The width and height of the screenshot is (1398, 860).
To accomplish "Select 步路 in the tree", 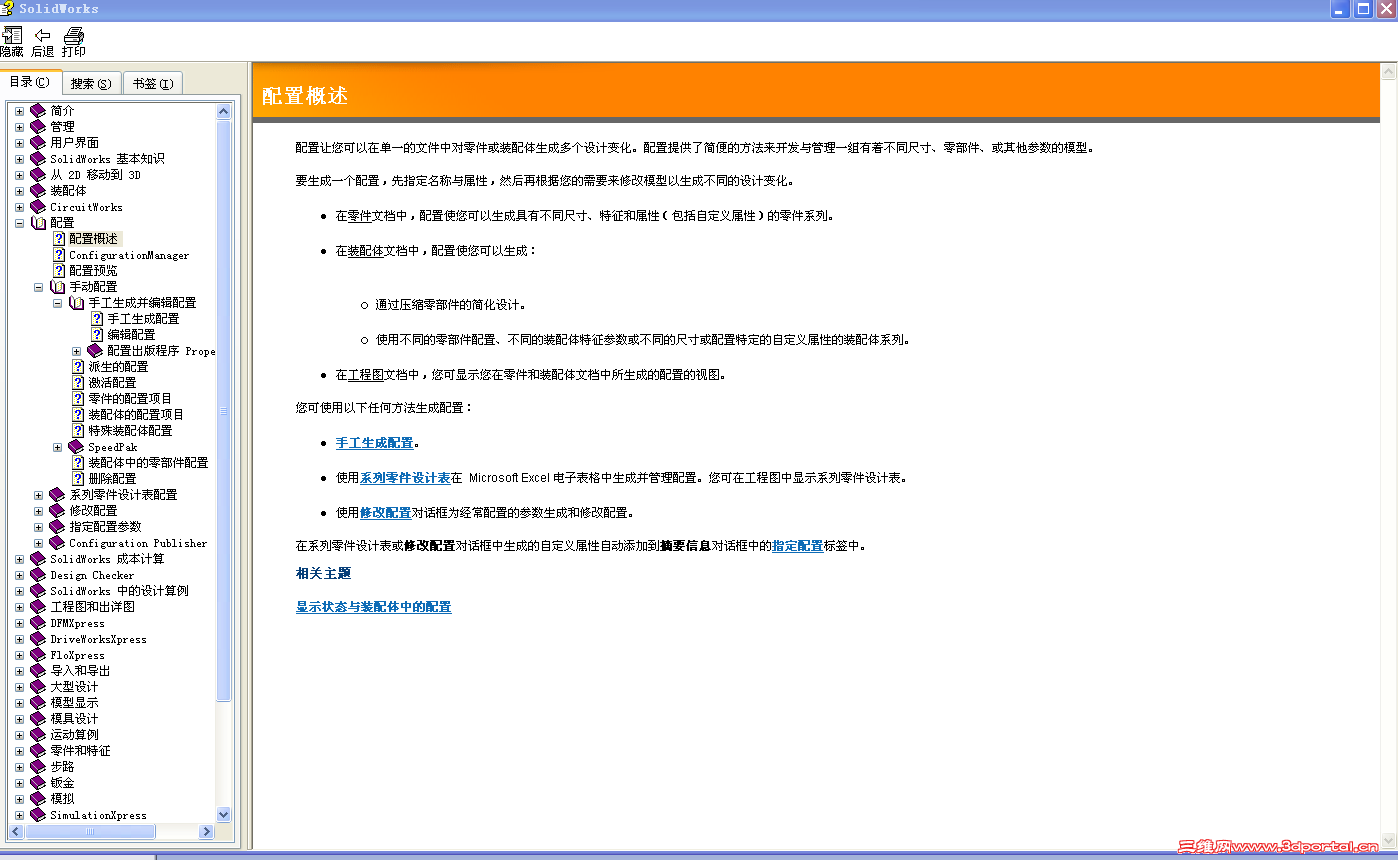I will [62, 767].
